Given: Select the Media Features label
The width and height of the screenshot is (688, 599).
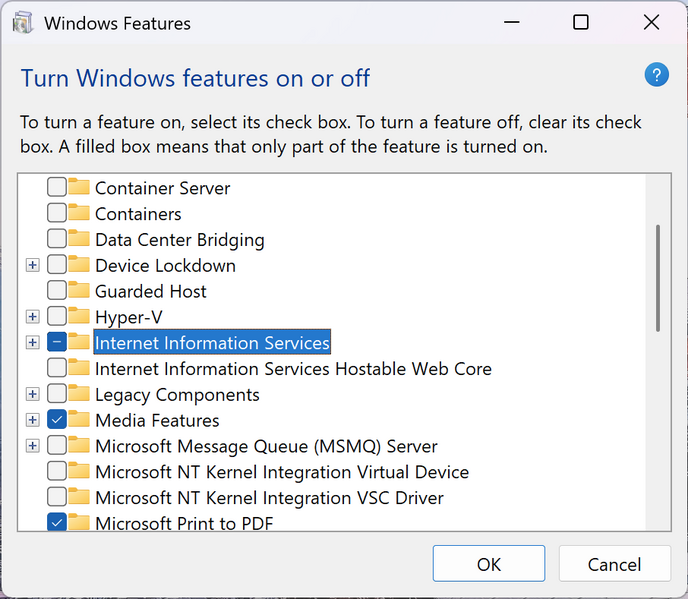Looking at the screenshot, I should [157, 420].
